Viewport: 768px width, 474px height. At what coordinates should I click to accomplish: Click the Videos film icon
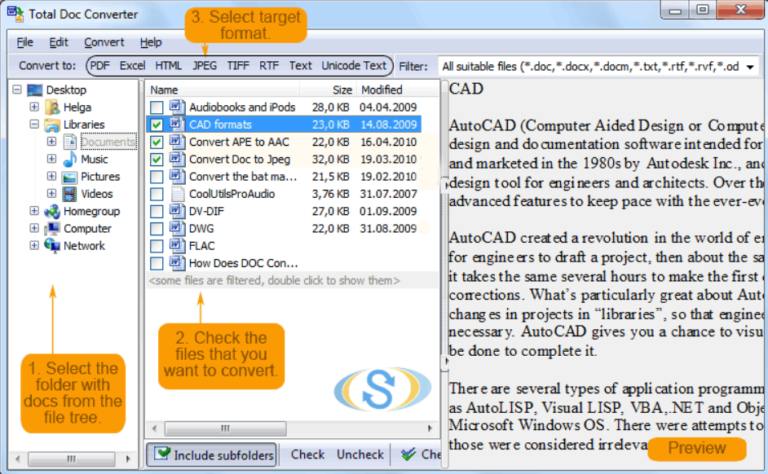tap(70, 194)
